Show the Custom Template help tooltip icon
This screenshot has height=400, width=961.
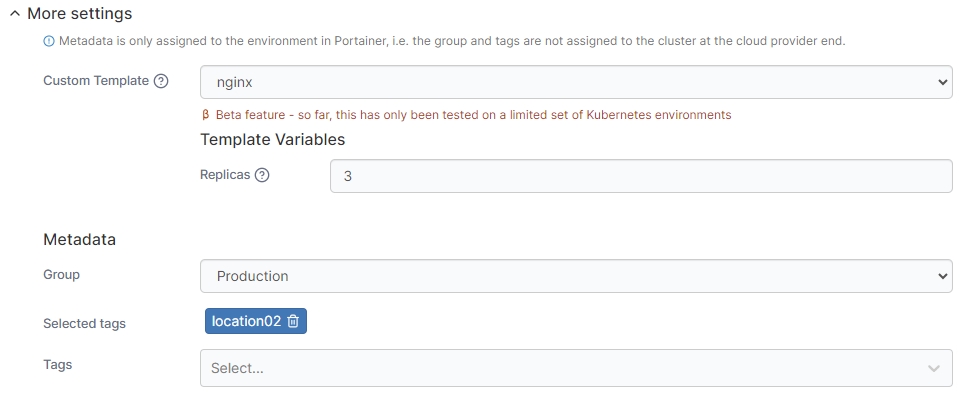pyautogui.click(x=161, y=81)
